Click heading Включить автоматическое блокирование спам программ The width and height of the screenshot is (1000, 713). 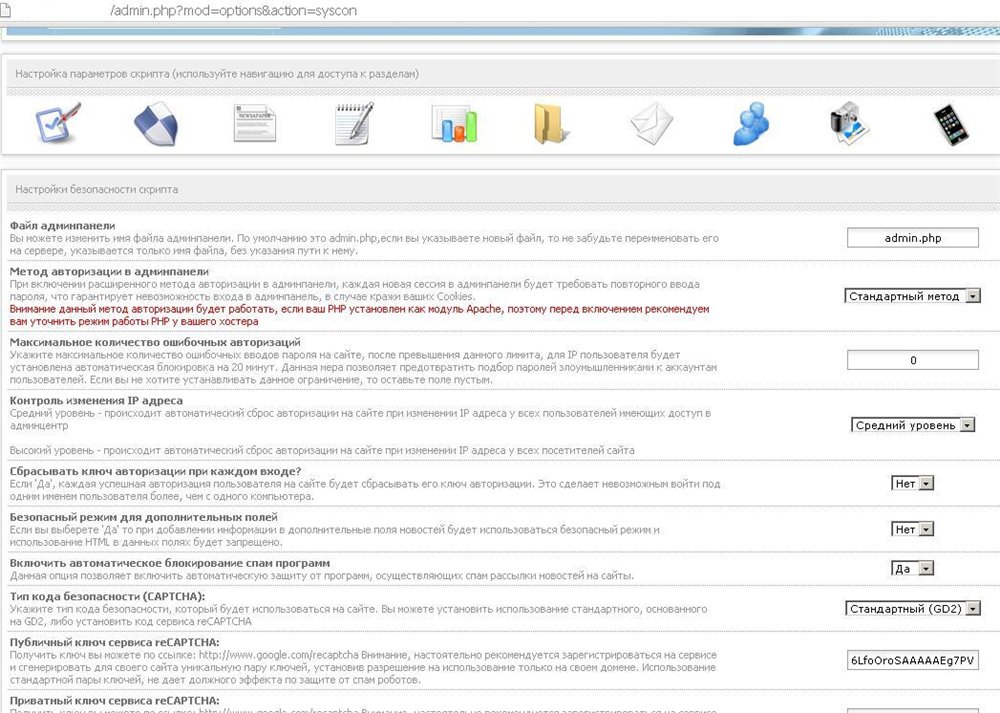[170, 563]
